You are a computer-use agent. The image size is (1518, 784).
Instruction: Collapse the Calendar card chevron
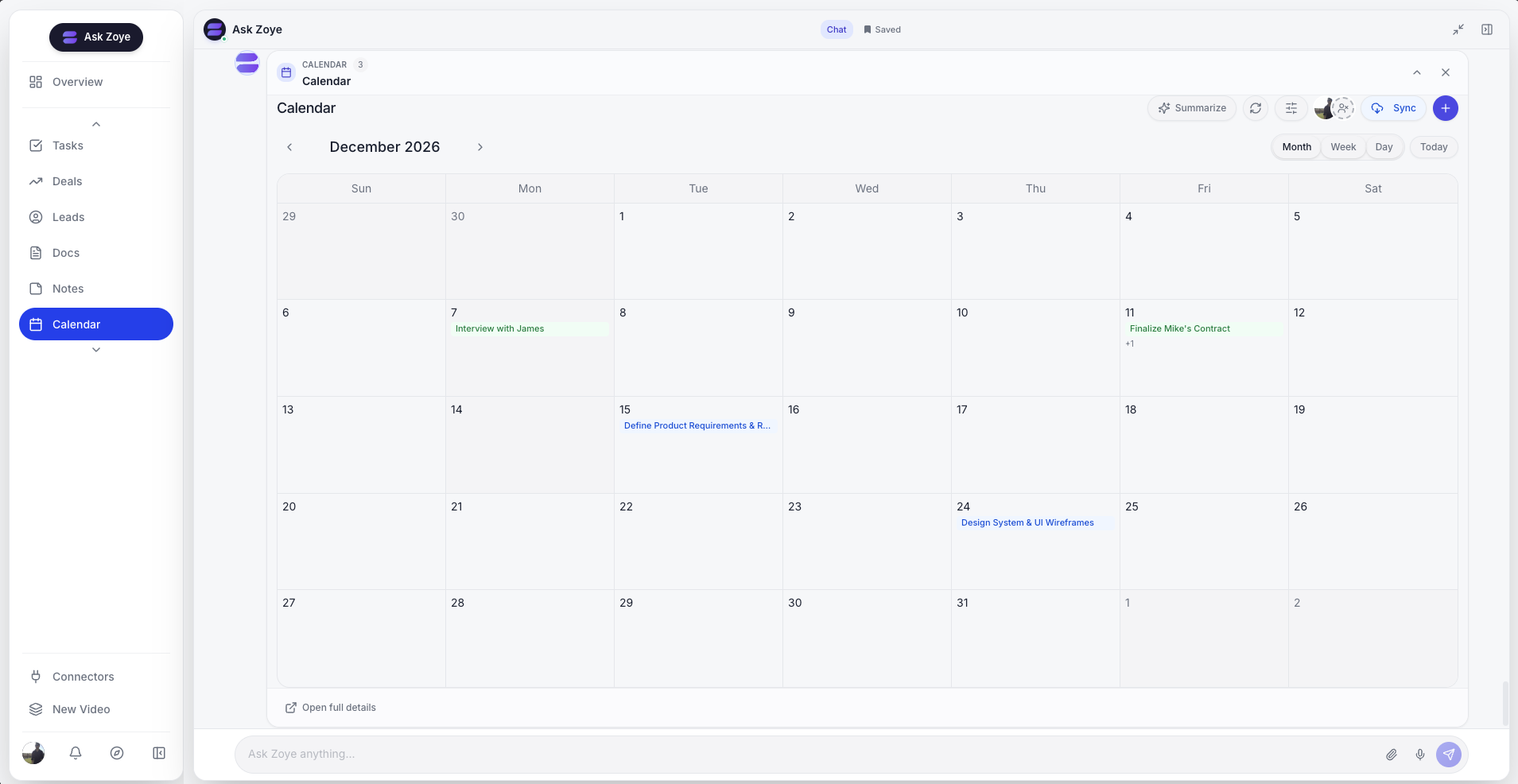1417,72
